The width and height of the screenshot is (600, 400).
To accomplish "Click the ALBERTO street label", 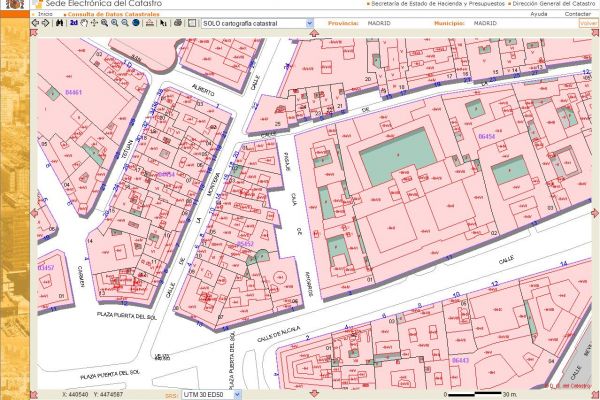I will coord(204,90).
